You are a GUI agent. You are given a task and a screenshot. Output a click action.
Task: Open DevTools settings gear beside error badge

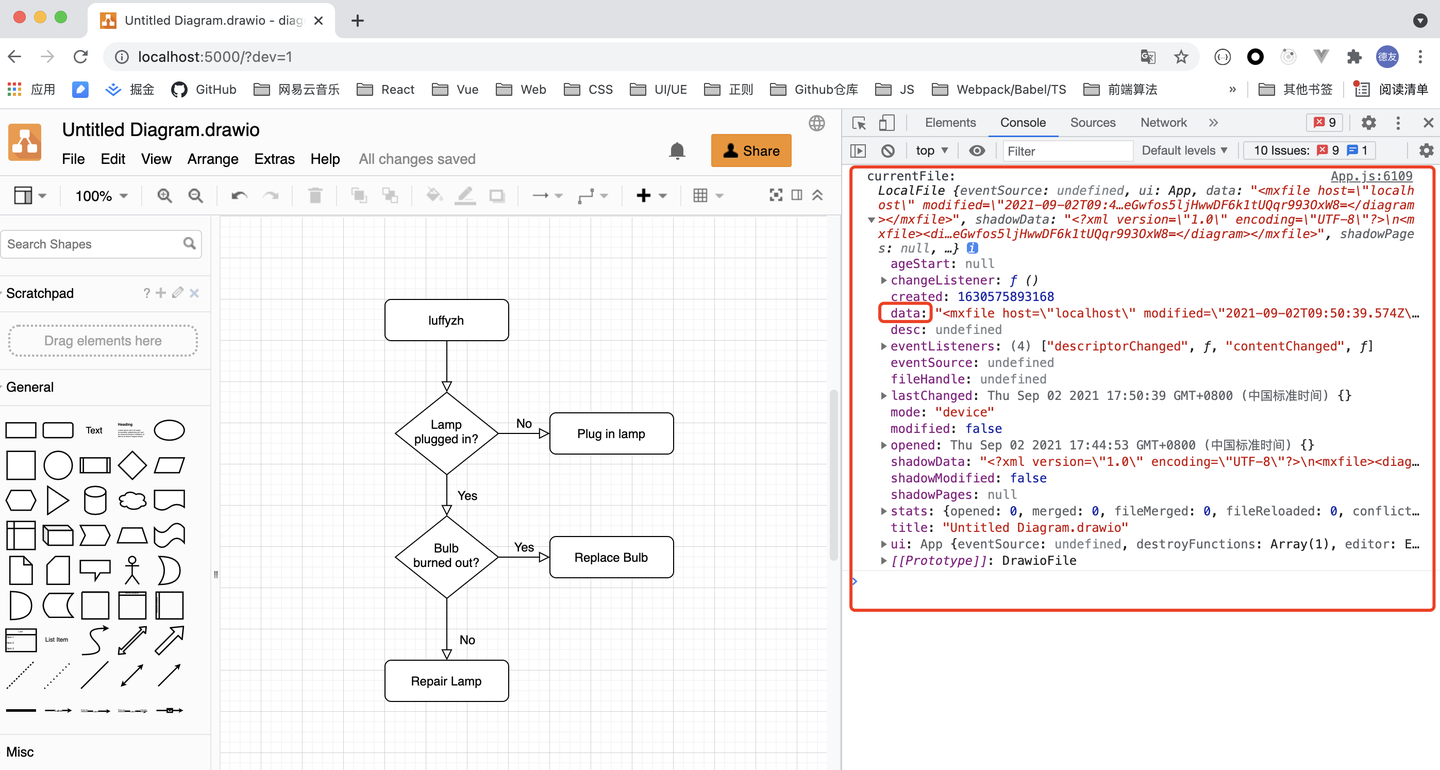pyautogui.click(x=1368, y=123)
